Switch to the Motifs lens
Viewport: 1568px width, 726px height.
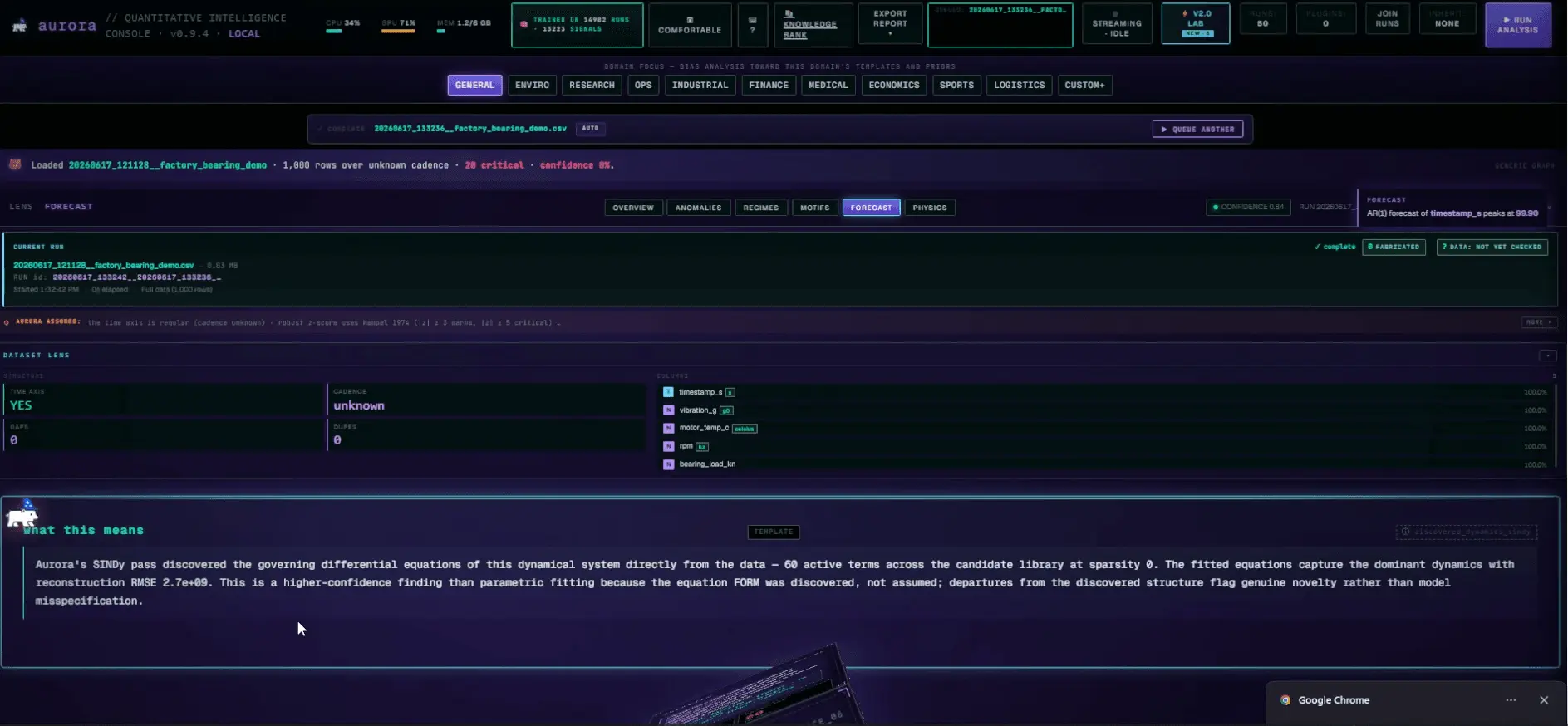pyautogui.click(x=814, y=208)
